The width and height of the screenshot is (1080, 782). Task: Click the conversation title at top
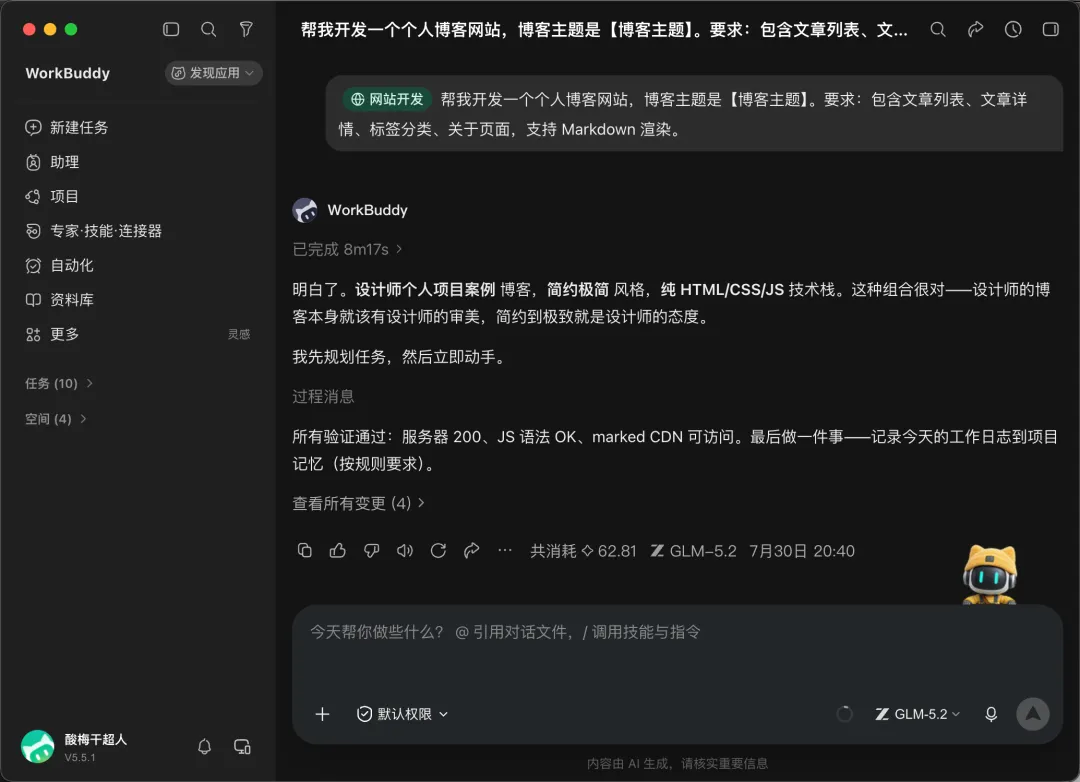coord(604,30)
